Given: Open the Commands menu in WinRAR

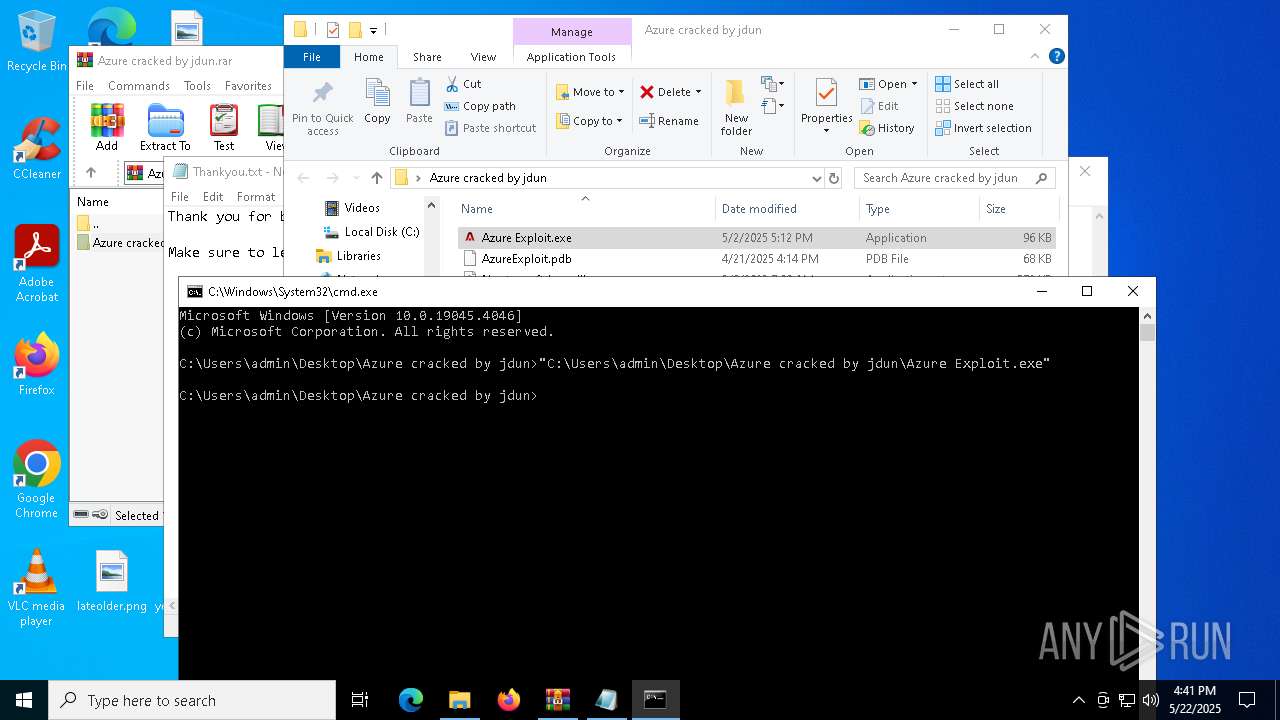Looking at the screenshot, I should click(139, 86).
